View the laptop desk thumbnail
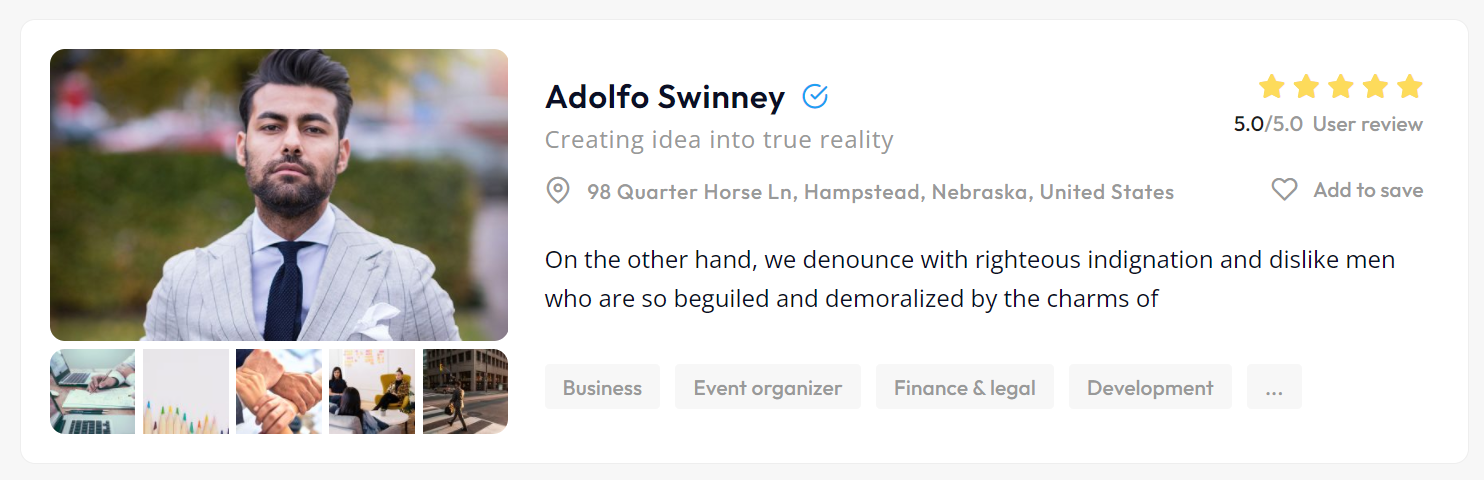 click(93, 391)
